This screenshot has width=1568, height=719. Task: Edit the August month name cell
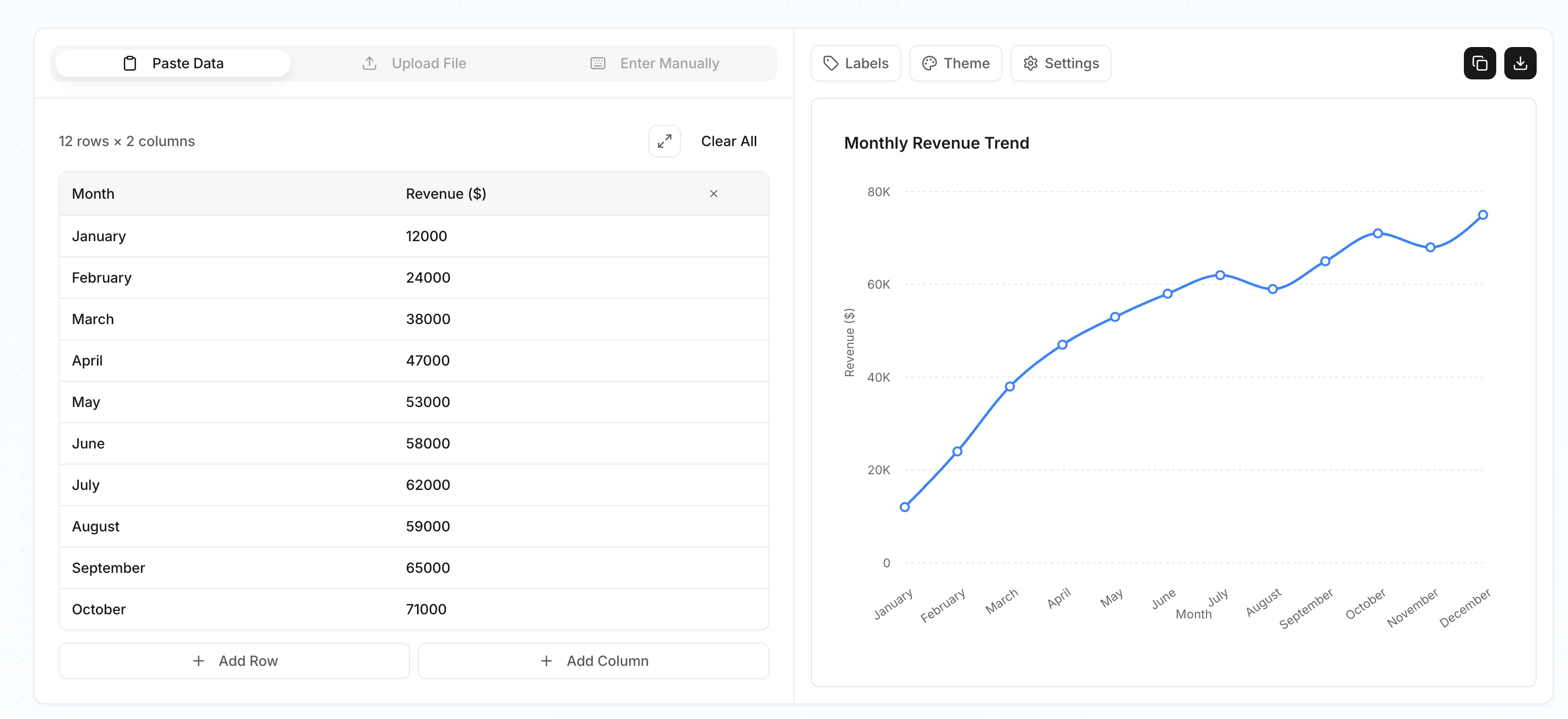[x=96, y=526]
